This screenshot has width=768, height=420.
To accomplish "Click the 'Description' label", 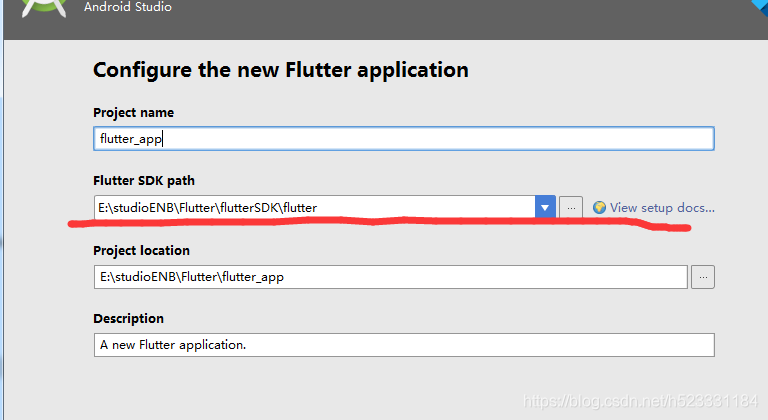I will point(128,319).
